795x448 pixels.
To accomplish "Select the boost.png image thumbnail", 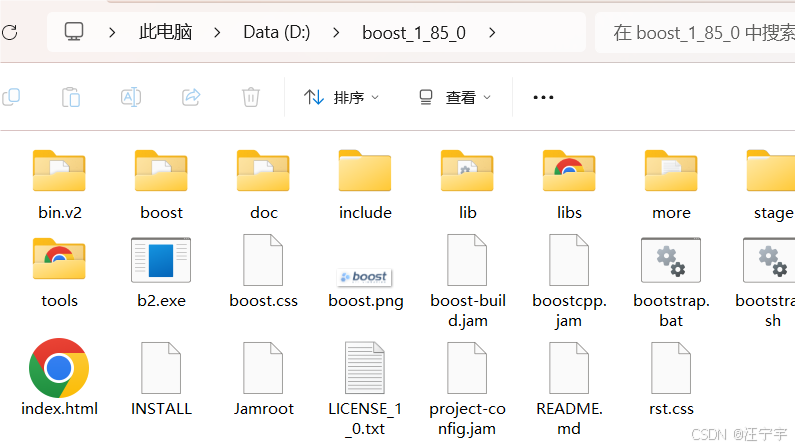I will pos(365,277).
